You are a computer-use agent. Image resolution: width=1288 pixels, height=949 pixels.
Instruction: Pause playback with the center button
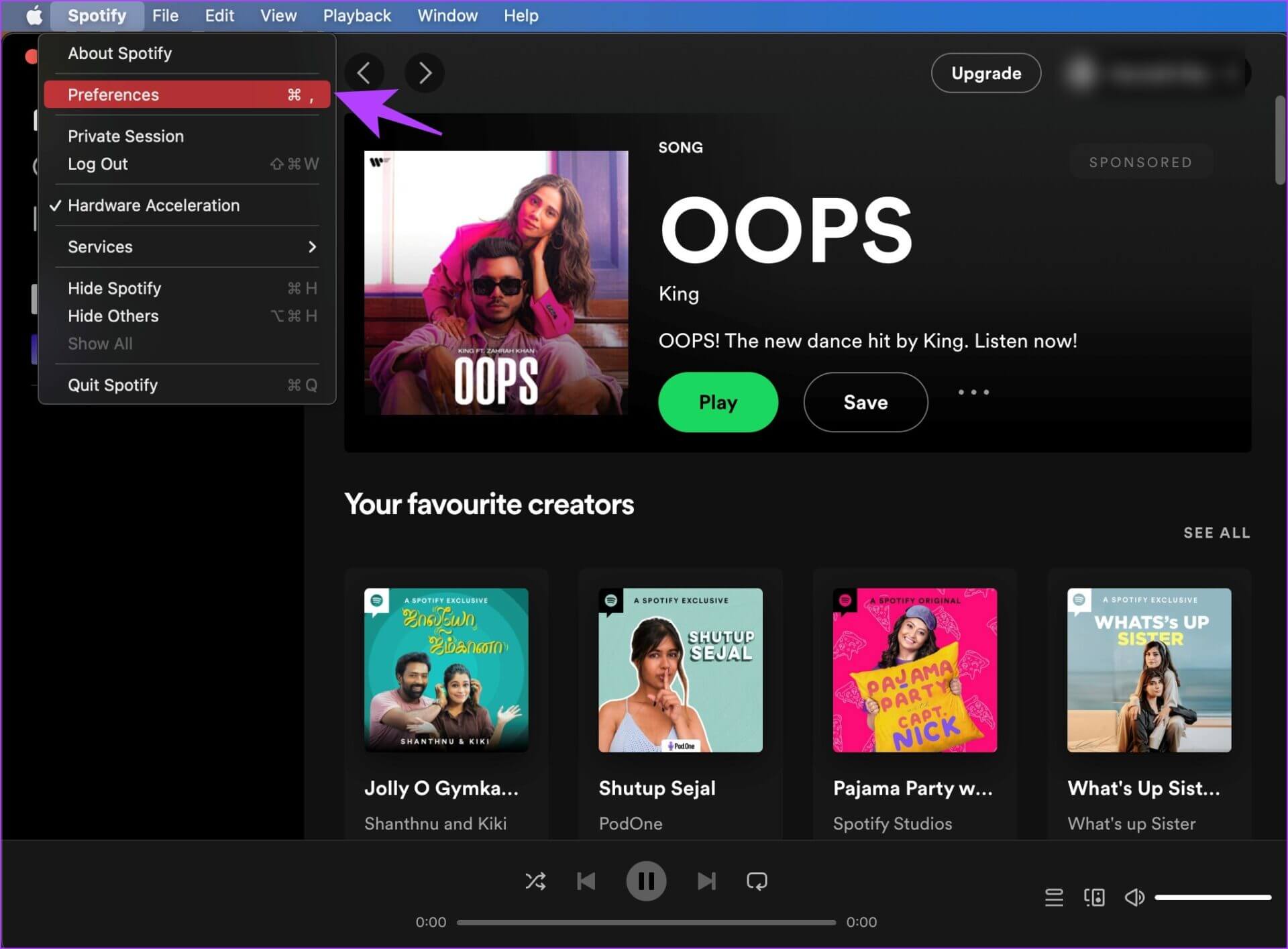646,881
